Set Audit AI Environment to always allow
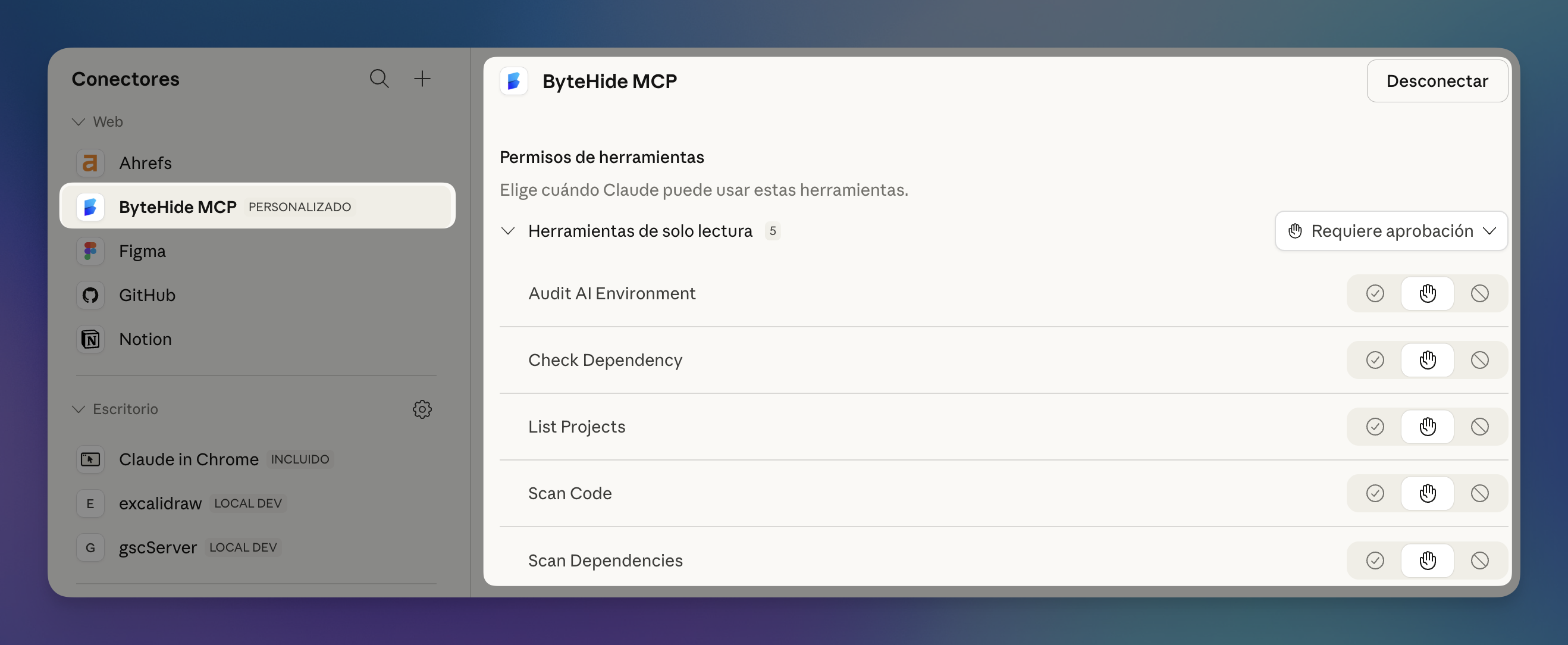Screen dimensions: 1568x645 pyautogui.click(x=1375, y=293)
